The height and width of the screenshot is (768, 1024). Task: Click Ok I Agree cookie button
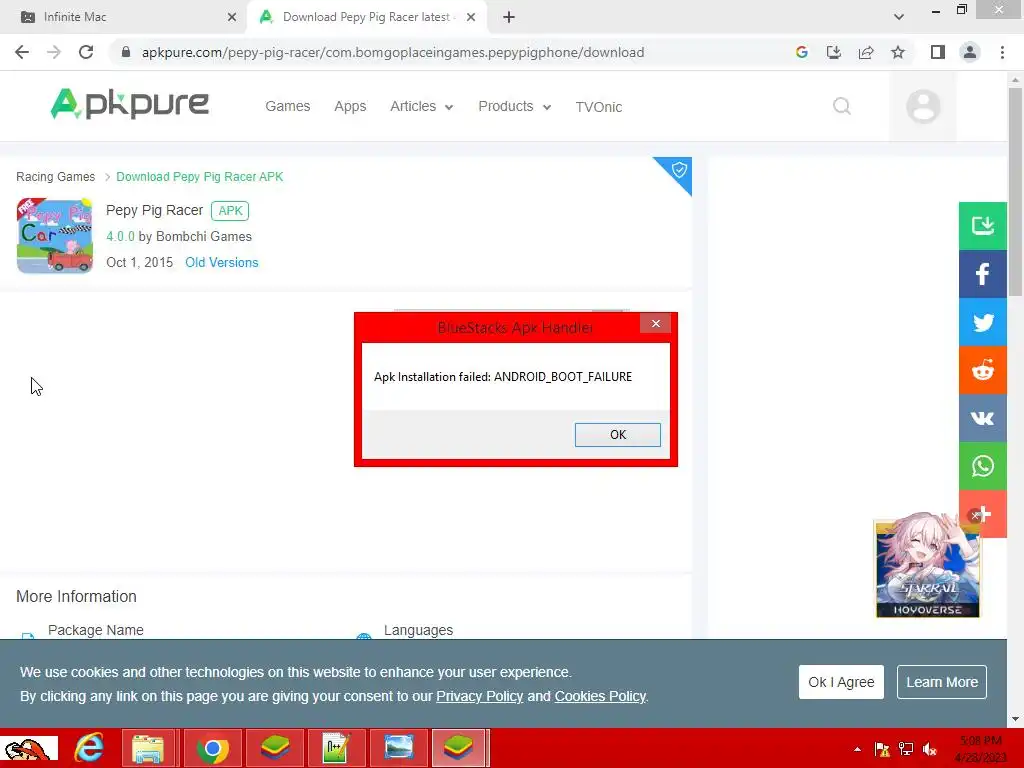click(841, 682)
